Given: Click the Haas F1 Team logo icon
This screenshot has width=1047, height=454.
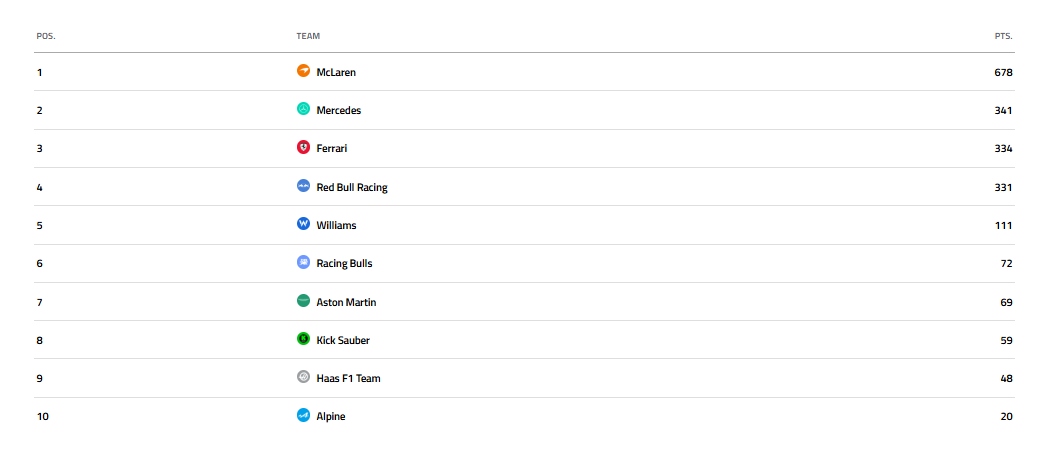Looking at the screenshot, I should tap(303, 378).
